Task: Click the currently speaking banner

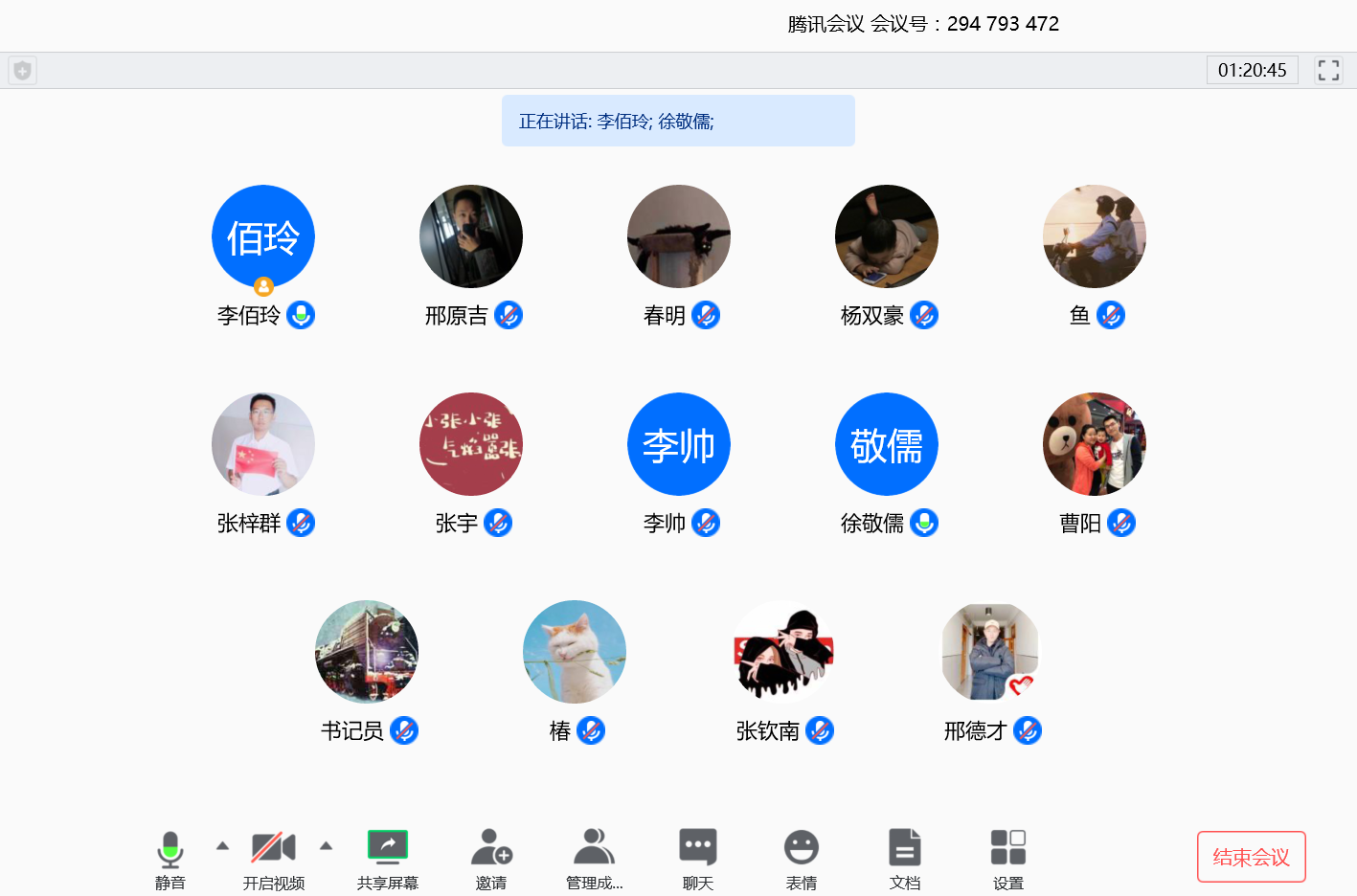Action: (x=678, y=121)
